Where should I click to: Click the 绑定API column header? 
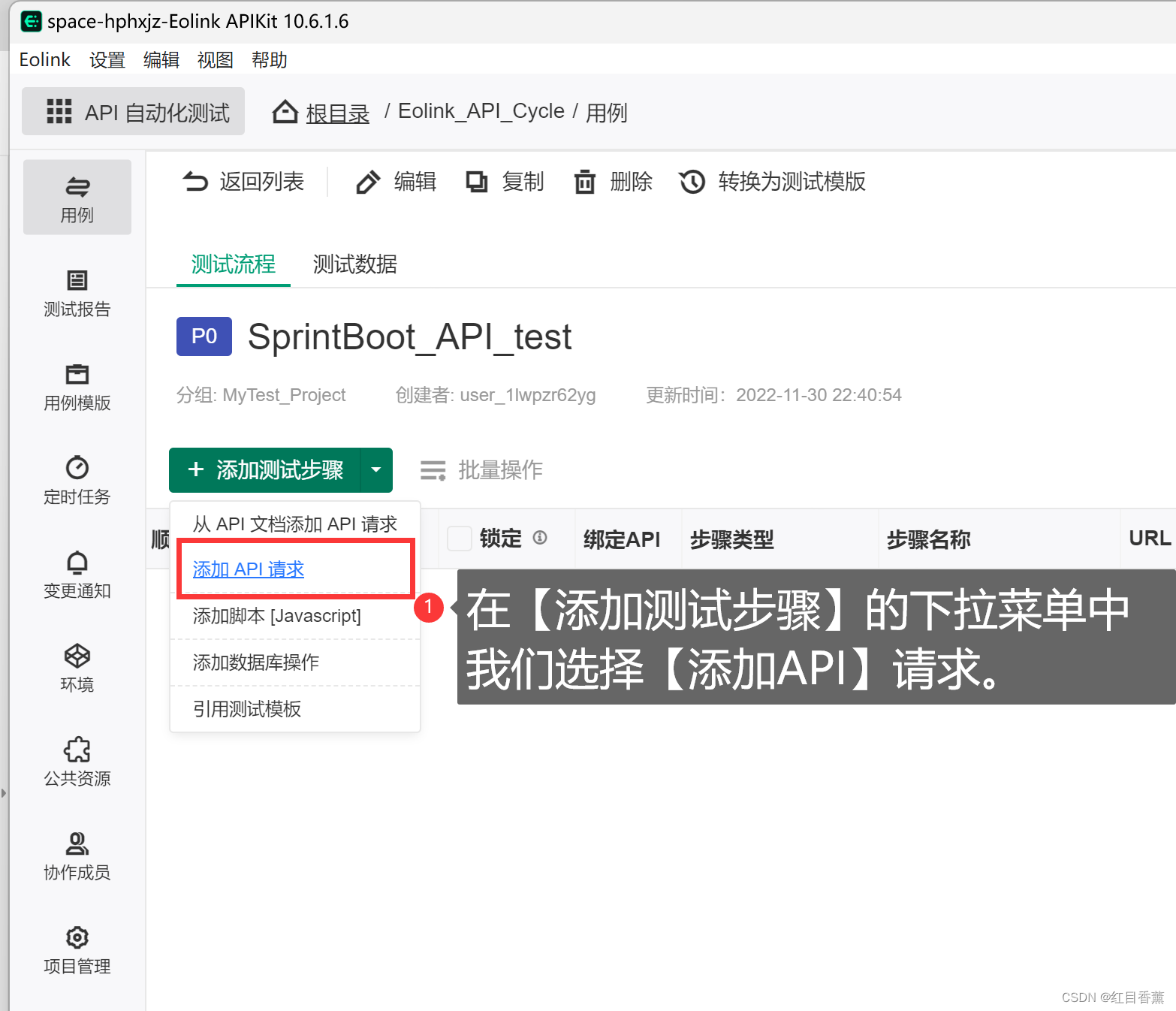tap(622, 539)
